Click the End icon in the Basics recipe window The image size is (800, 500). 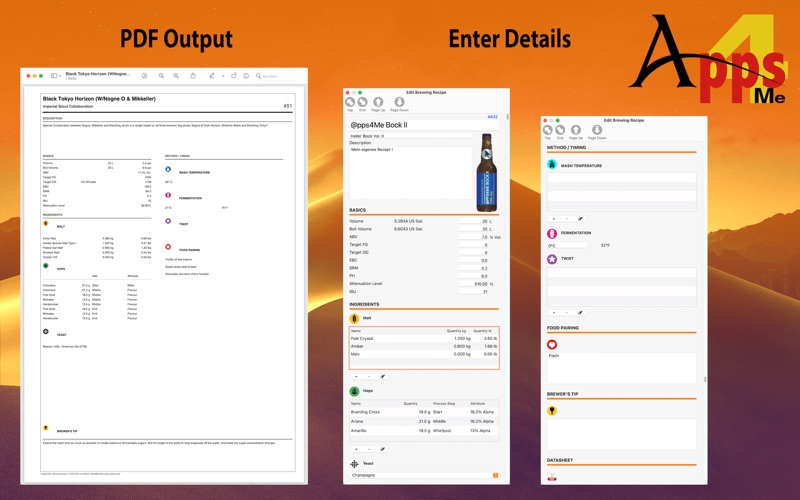(362, 102)
